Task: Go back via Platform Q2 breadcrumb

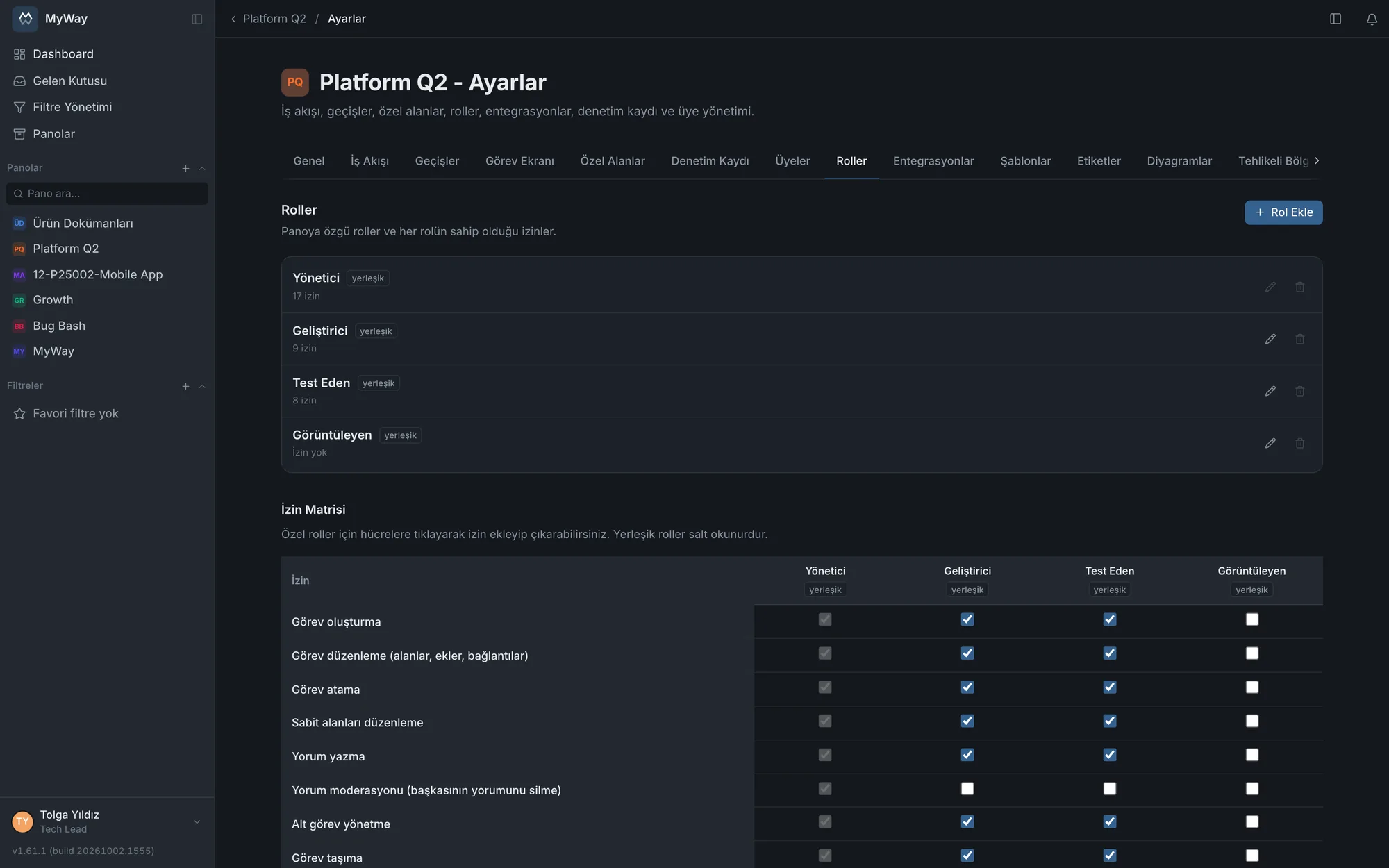Action: 274,19
